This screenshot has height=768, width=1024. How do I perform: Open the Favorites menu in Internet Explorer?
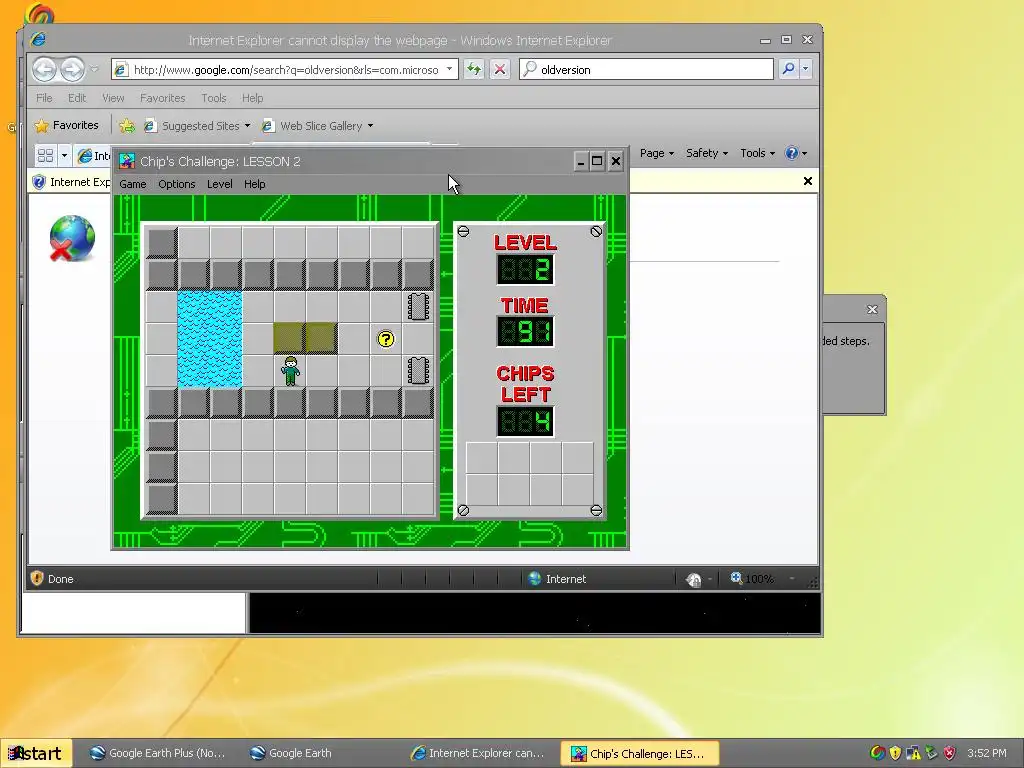tap(163, 98)
